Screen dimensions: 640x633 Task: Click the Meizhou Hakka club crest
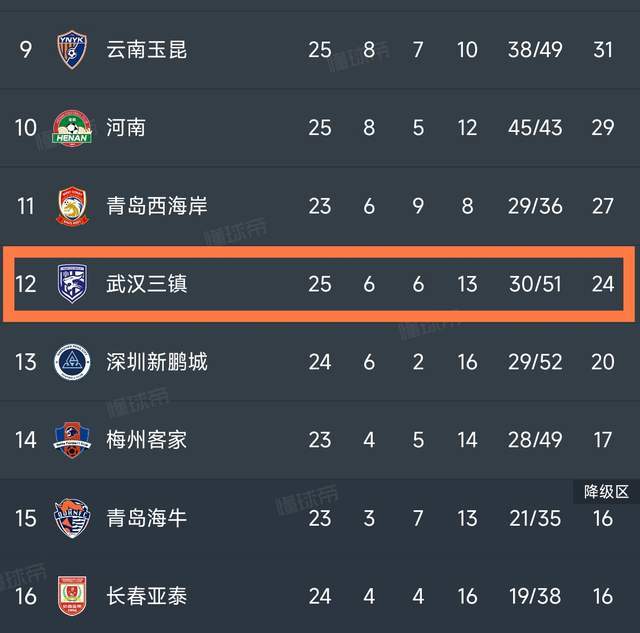pyautogui.click(x=73, y=439)
